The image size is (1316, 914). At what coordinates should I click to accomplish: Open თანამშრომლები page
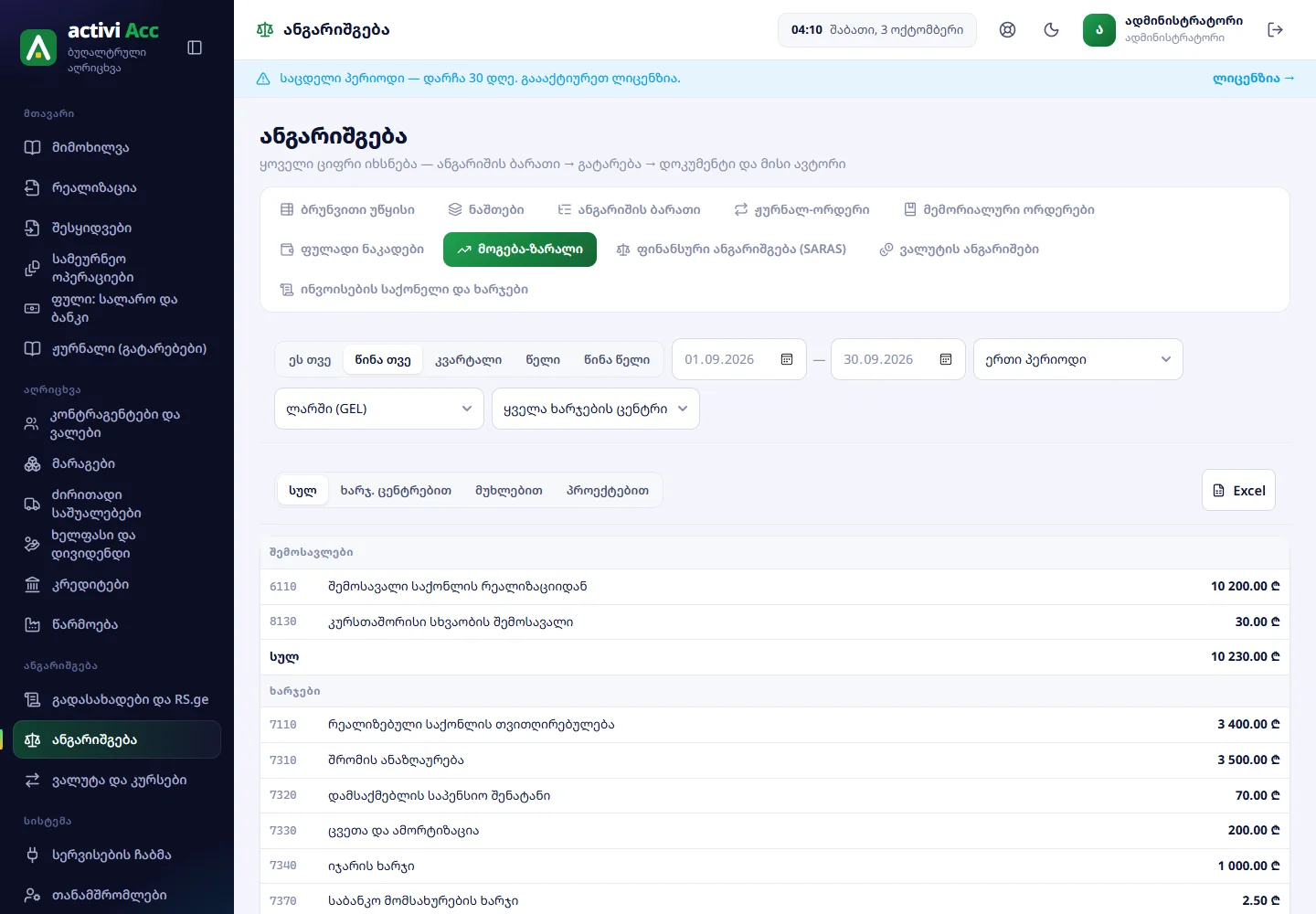[117, 895]
